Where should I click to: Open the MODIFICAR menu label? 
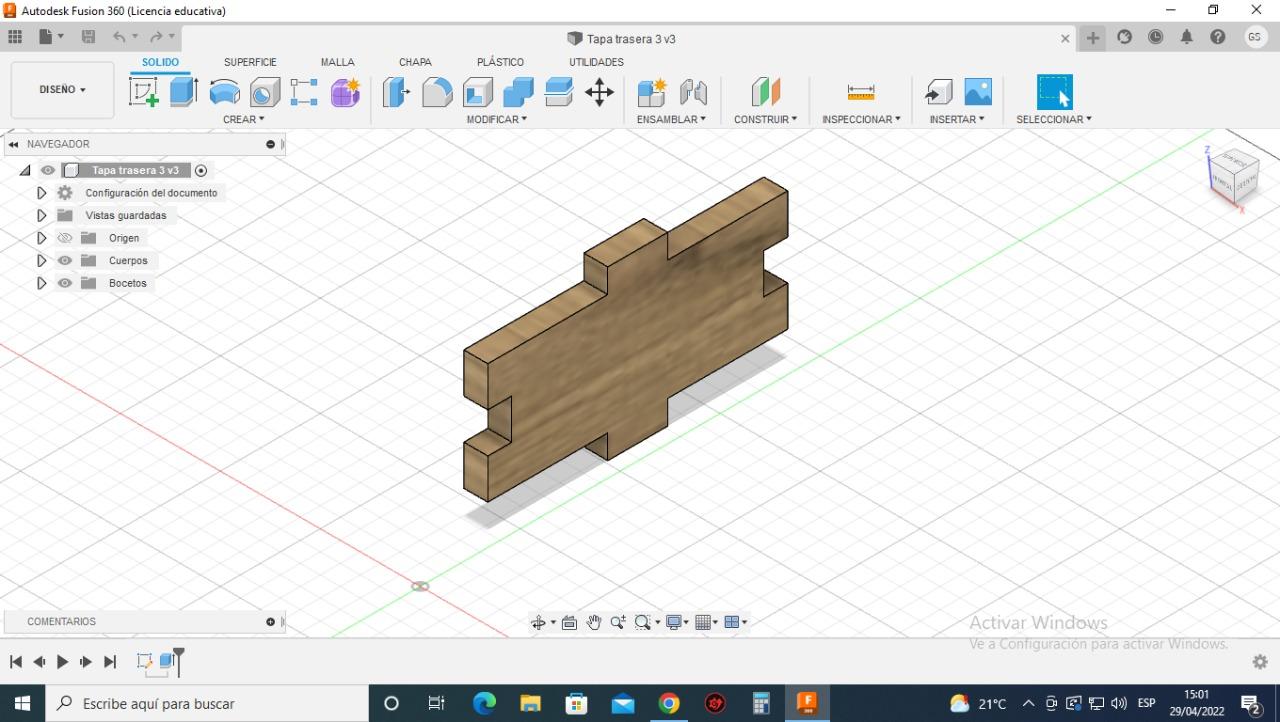[497, 119]
